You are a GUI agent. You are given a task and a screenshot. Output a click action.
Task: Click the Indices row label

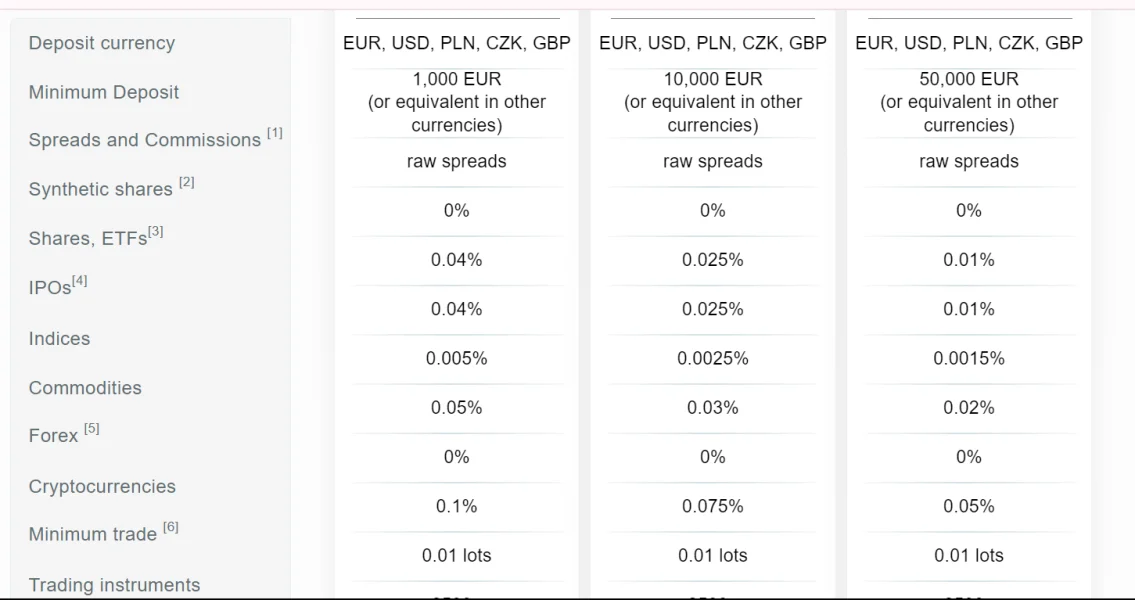pos(59,339)
